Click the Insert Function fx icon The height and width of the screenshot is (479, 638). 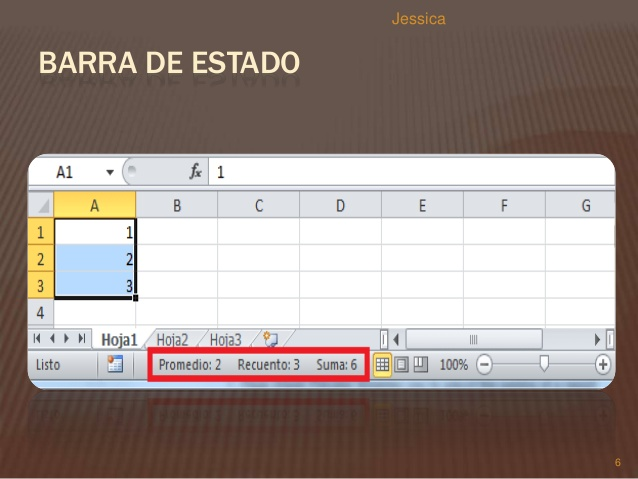196,172
